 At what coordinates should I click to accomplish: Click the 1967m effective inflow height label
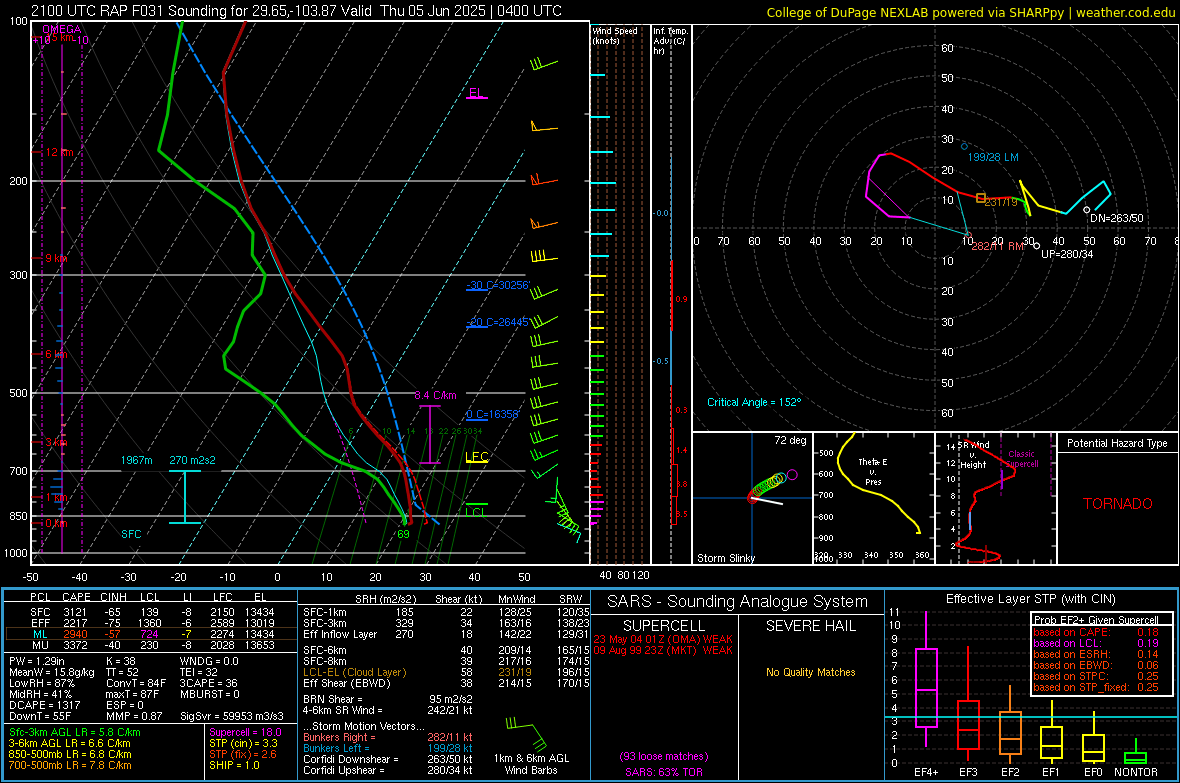tap(136, 460)
